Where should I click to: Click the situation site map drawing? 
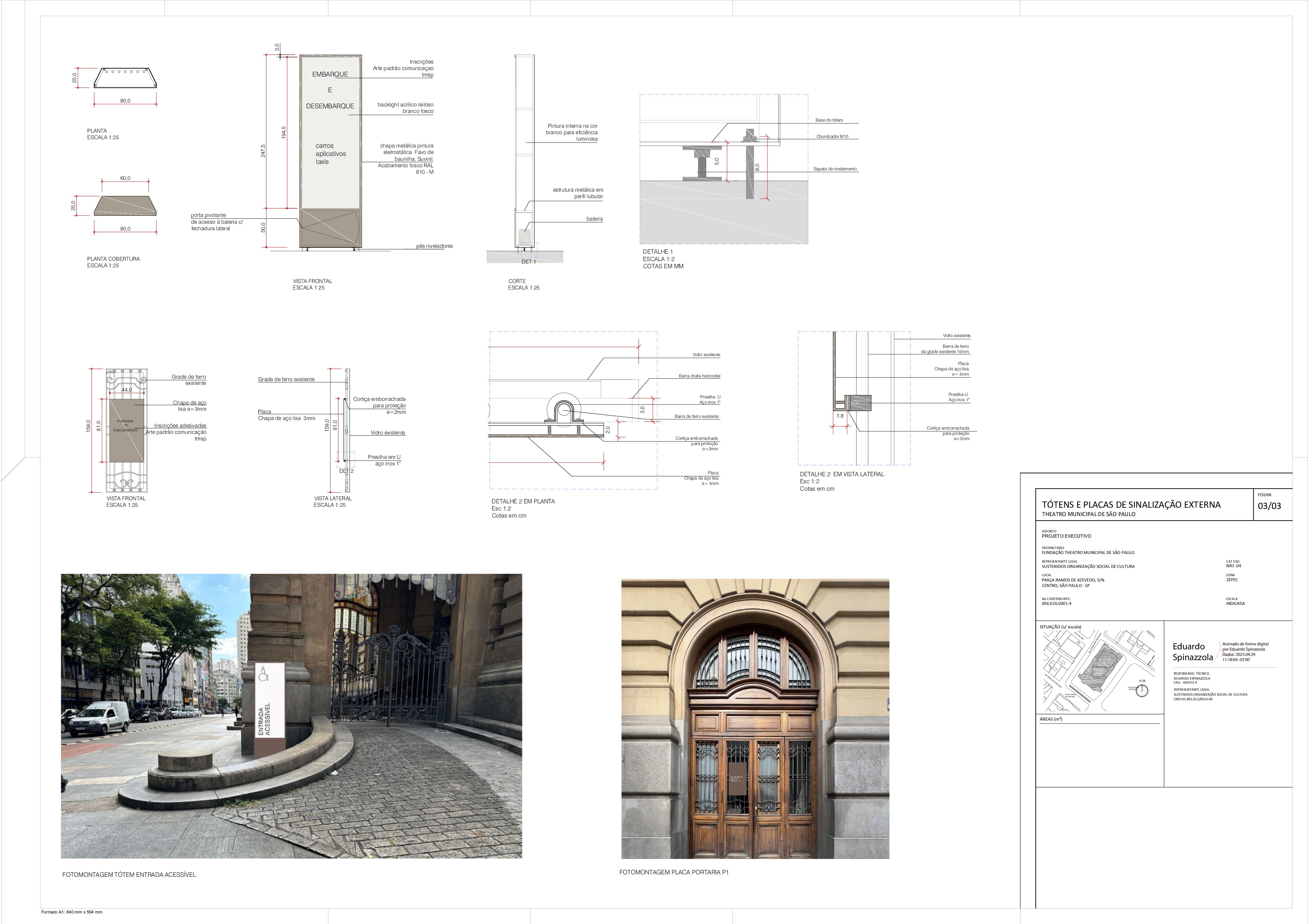coord(1099,671)
